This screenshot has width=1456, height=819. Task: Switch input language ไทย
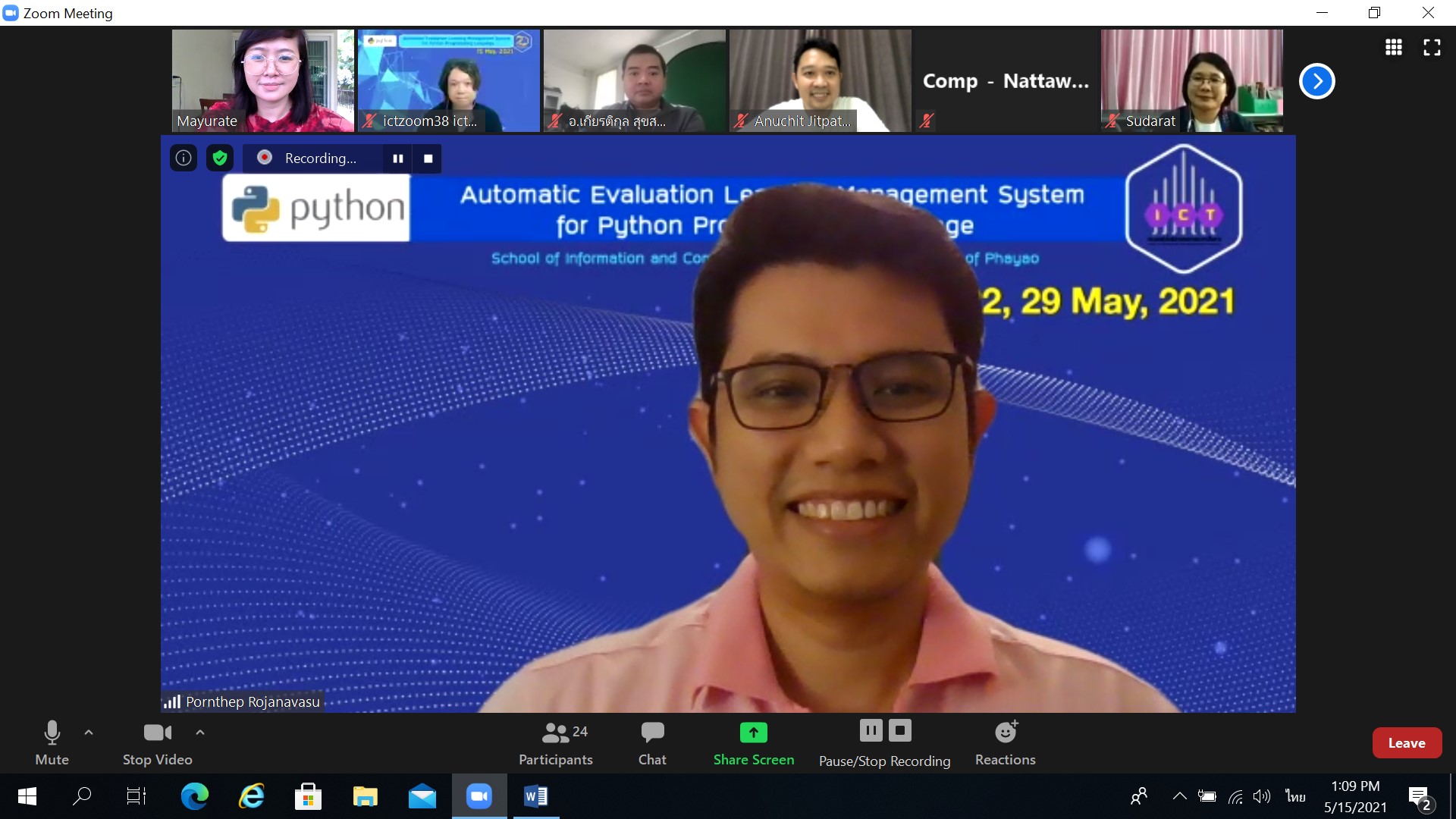tap(1295, 796)
